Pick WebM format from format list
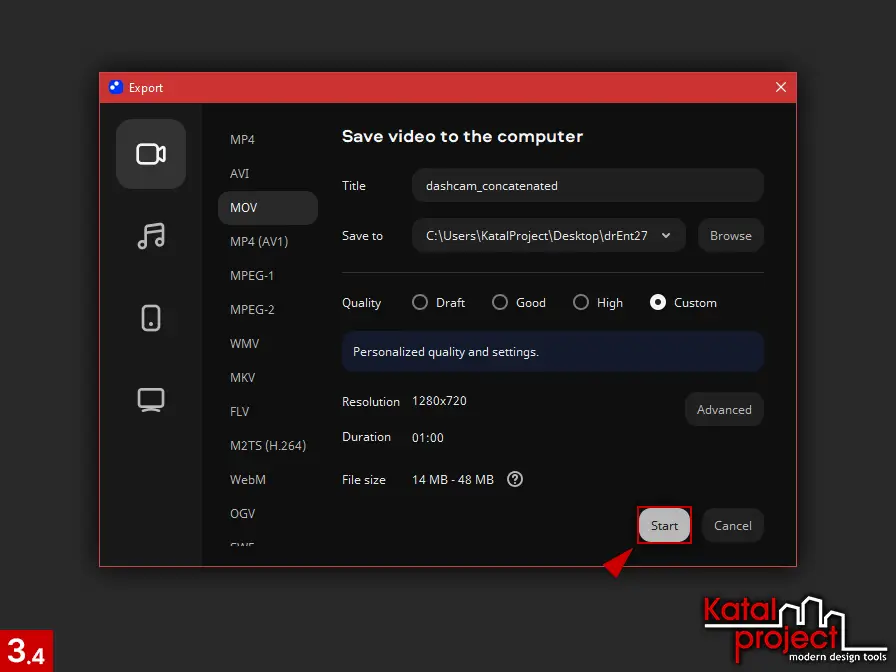 pyautogui.click(x=248, y=480)
